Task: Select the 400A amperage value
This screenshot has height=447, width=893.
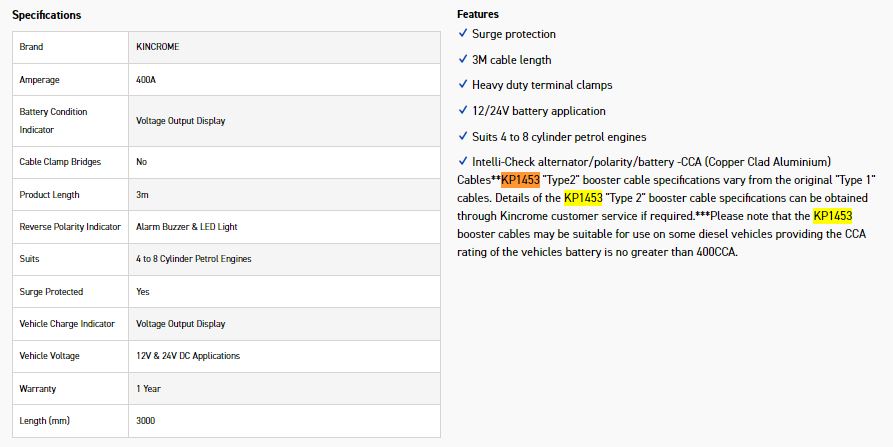Action: point(145,79)
